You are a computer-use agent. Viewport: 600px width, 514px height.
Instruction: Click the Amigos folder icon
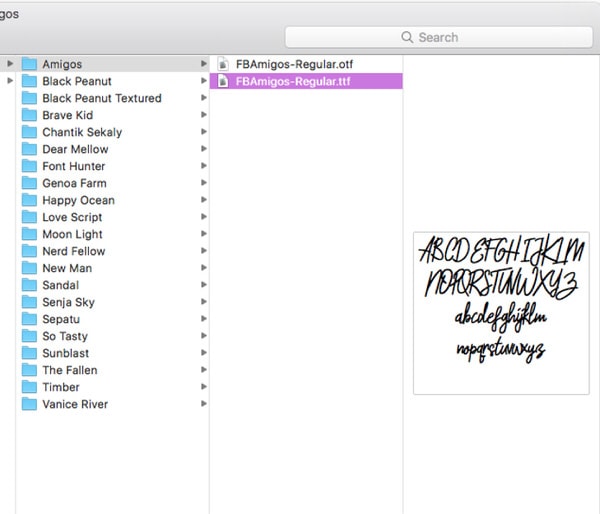pos(29,64)
